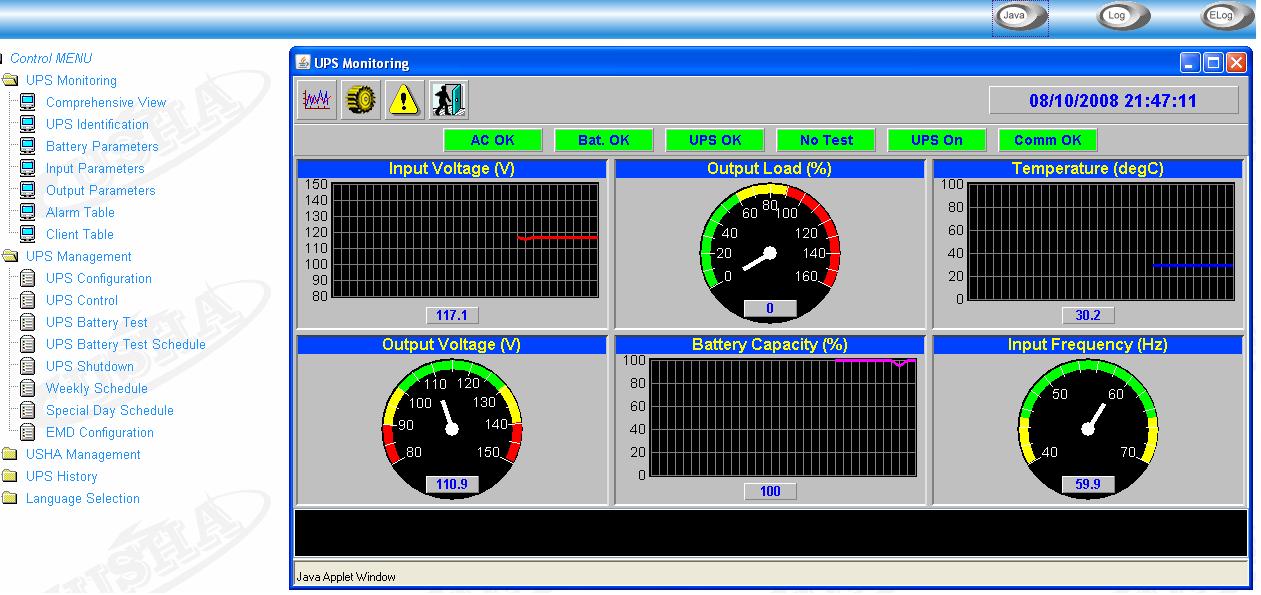Image resolution: width=1261 pixels, height=595 pixels.
Task: Toggle the UPS On status indicator
Action: (936, 139)
